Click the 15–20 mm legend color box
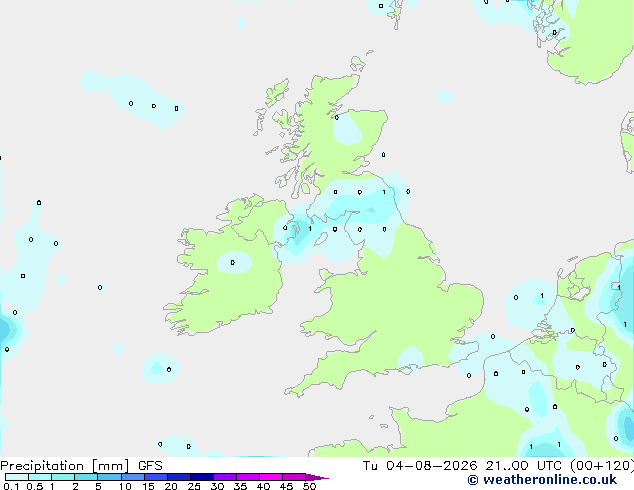The image size is (634, 490). pyautogui.click(x=155, y=477)
